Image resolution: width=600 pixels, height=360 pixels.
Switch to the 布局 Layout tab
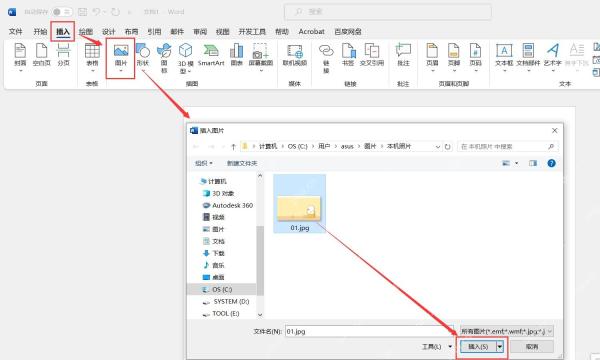pos(131,32)
